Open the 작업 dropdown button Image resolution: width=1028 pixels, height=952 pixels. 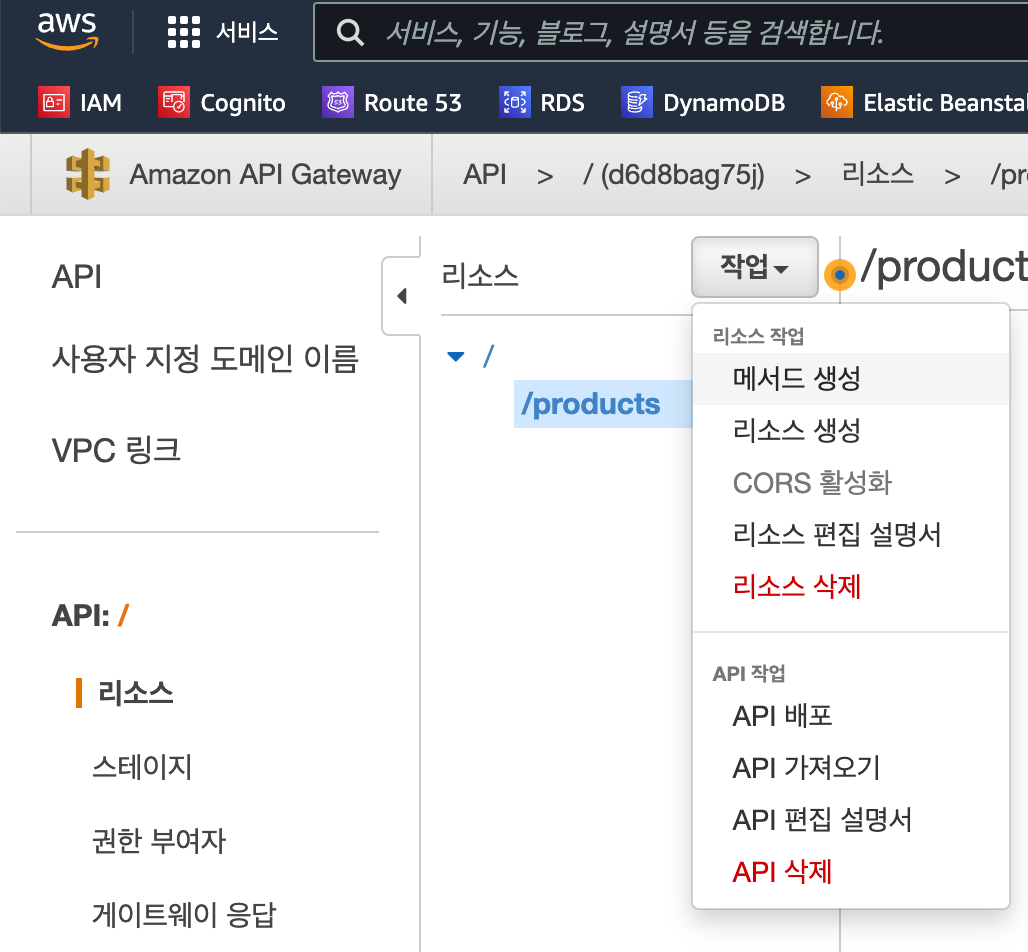pos(755,267)
